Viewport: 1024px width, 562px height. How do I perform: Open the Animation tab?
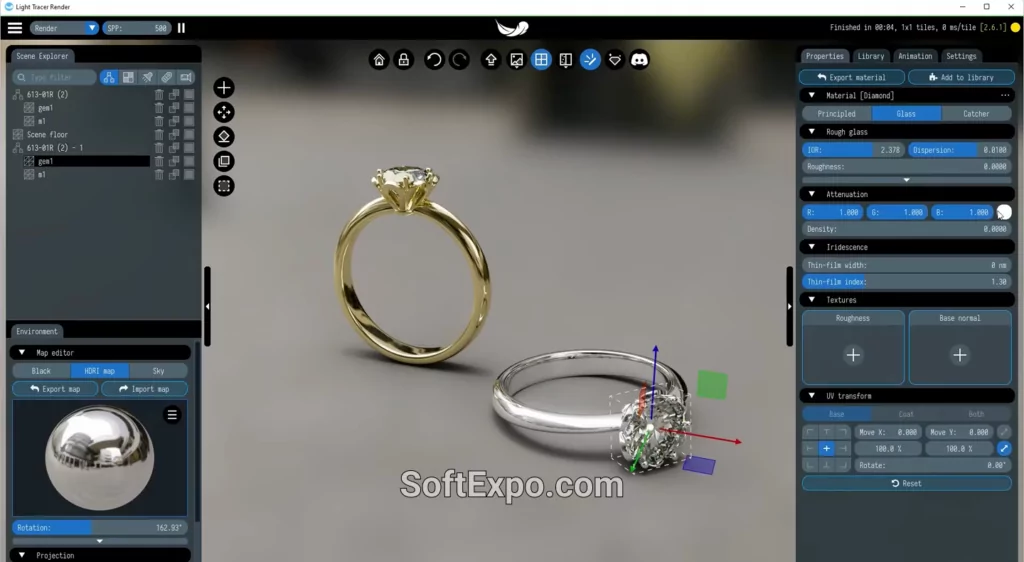pos(915,56)
